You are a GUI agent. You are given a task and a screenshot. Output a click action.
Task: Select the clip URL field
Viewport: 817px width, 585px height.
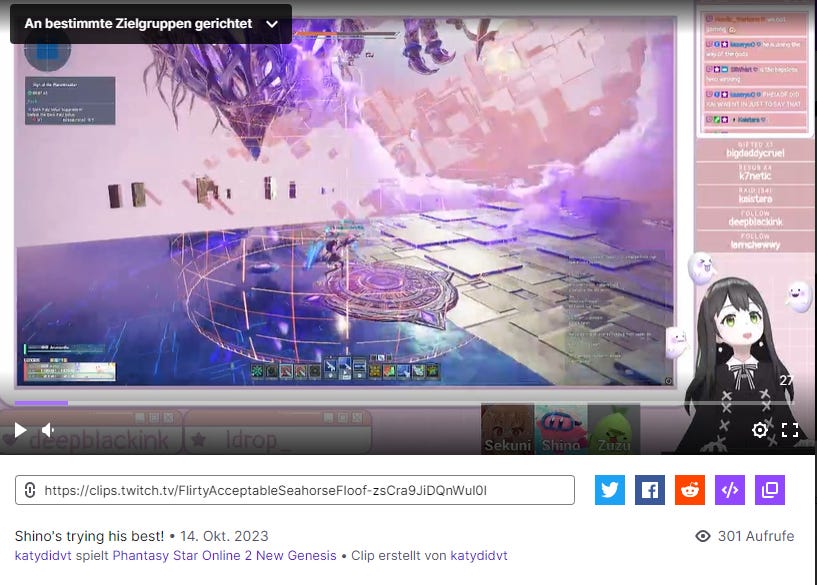[x=295, y=490]
